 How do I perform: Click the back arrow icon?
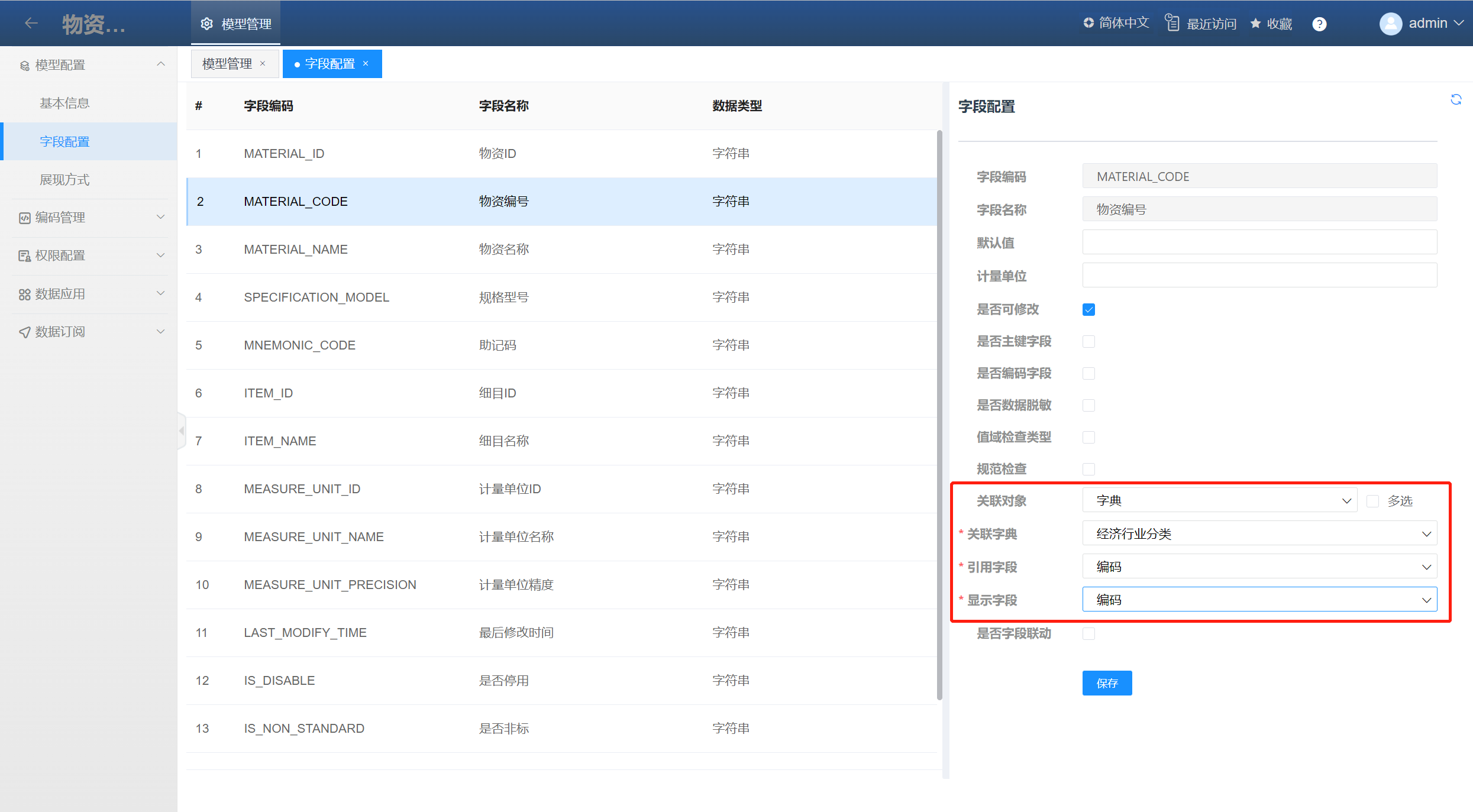click(x=31, y=23)
